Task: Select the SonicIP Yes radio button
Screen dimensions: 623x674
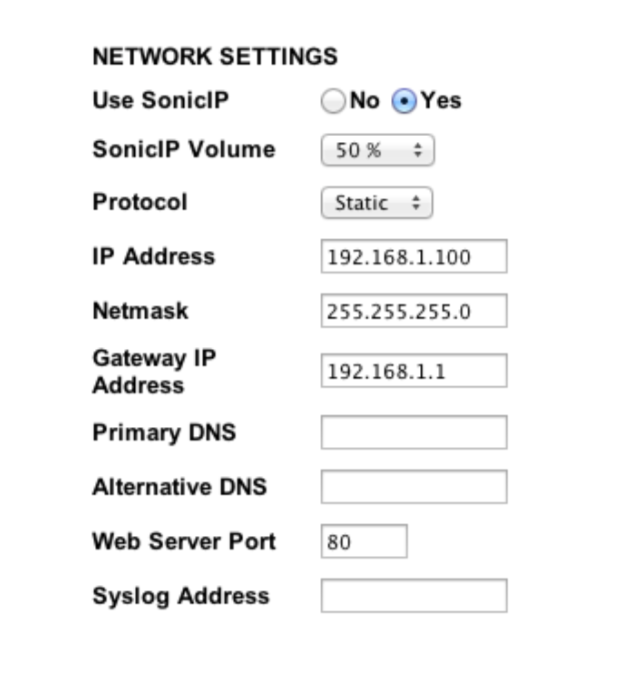Action: (x=404, y=101)
